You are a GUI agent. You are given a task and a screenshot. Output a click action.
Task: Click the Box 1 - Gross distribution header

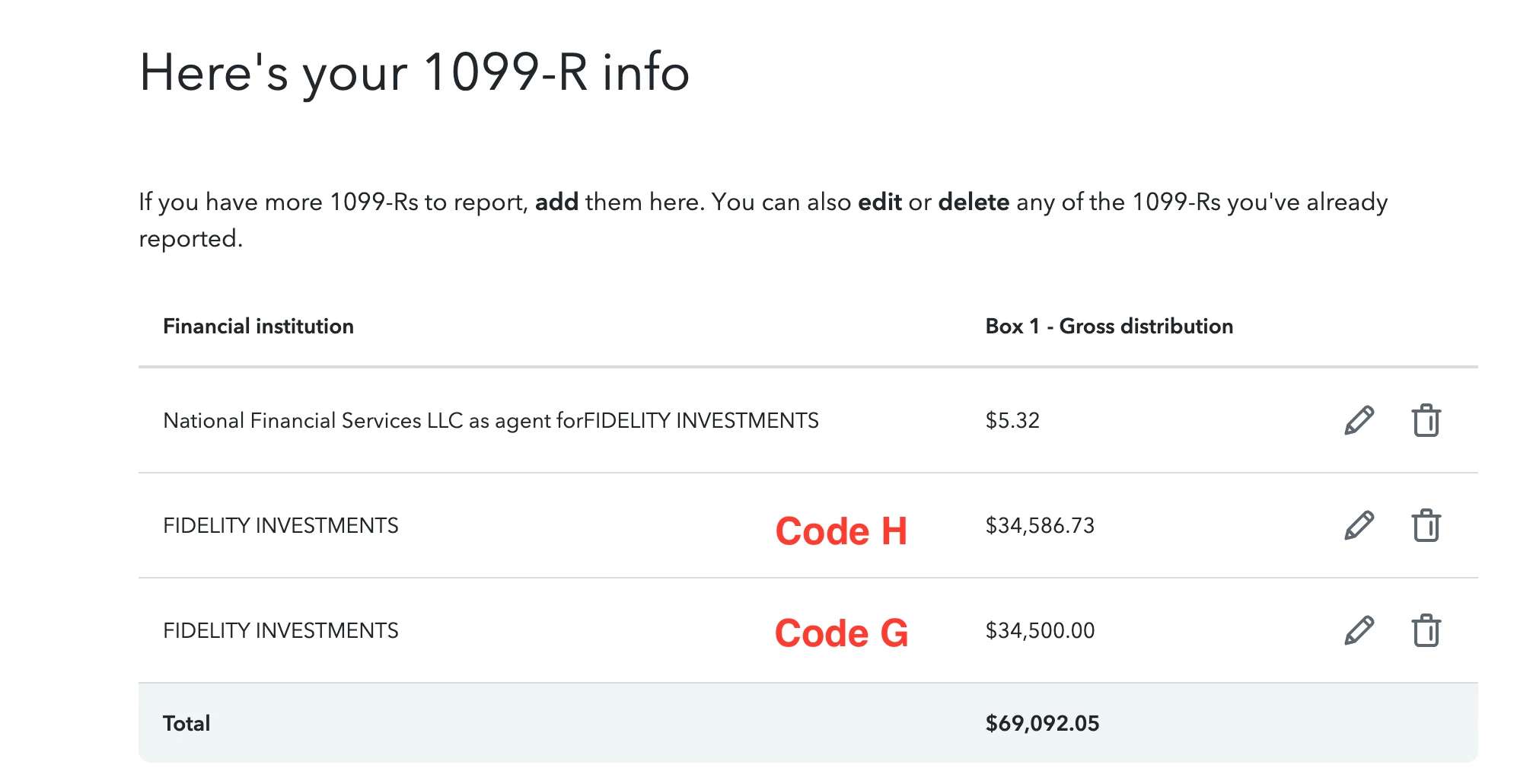pos(1108,326)
